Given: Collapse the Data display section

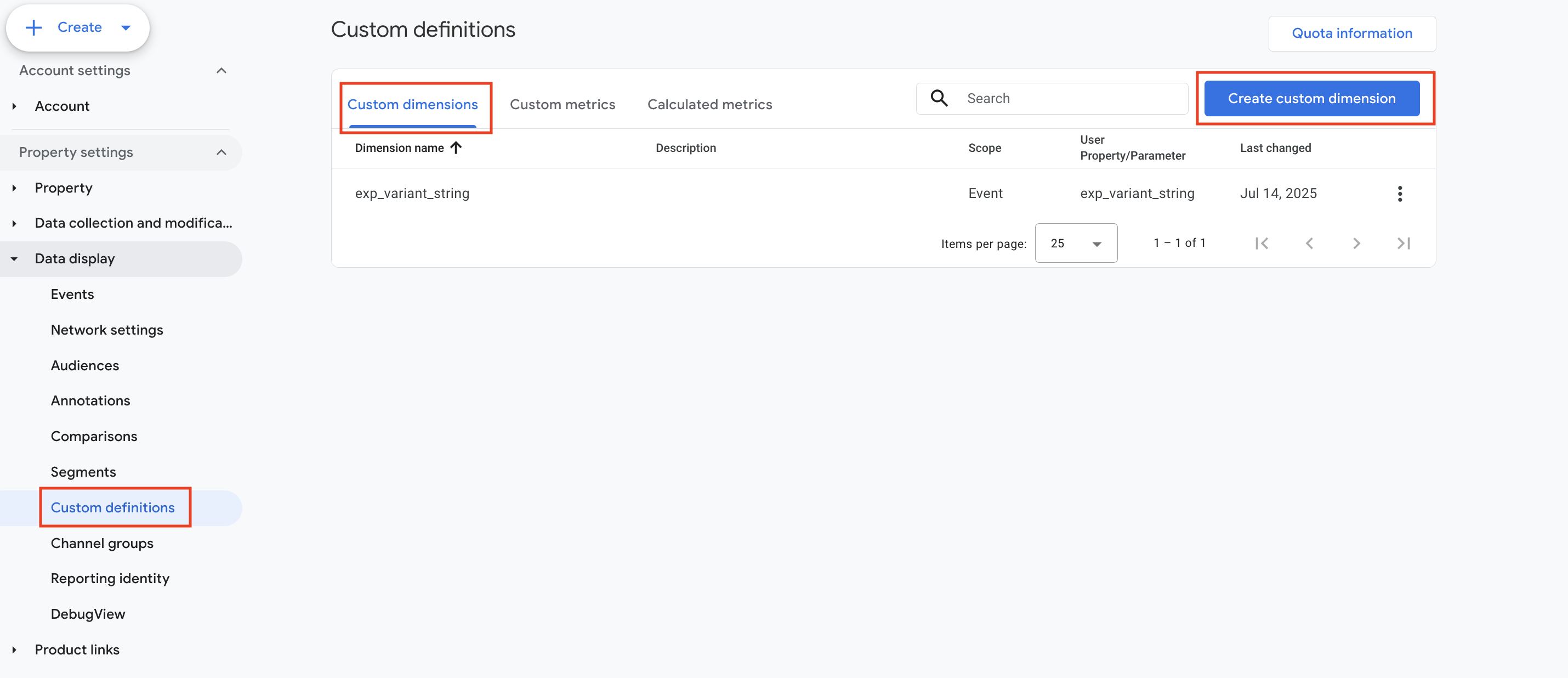Looking at the screenshot, I should (x=14, y=259).
